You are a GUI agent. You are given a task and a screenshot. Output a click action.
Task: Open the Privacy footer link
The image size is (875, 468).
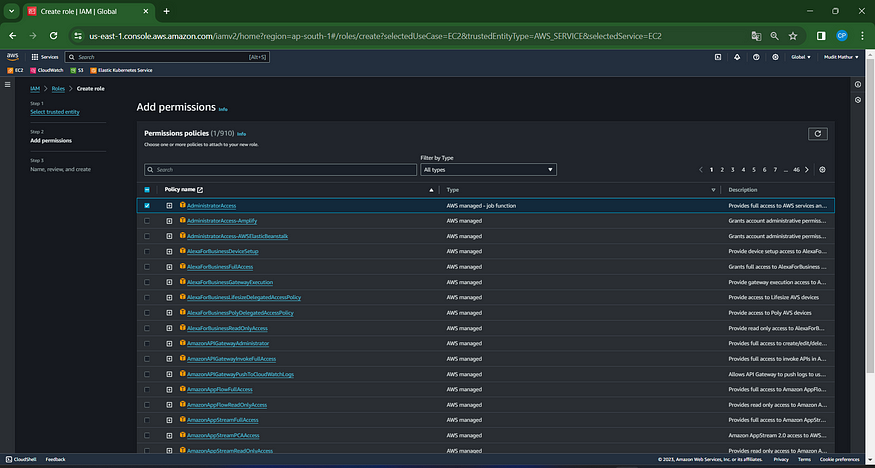pos(781,459)
